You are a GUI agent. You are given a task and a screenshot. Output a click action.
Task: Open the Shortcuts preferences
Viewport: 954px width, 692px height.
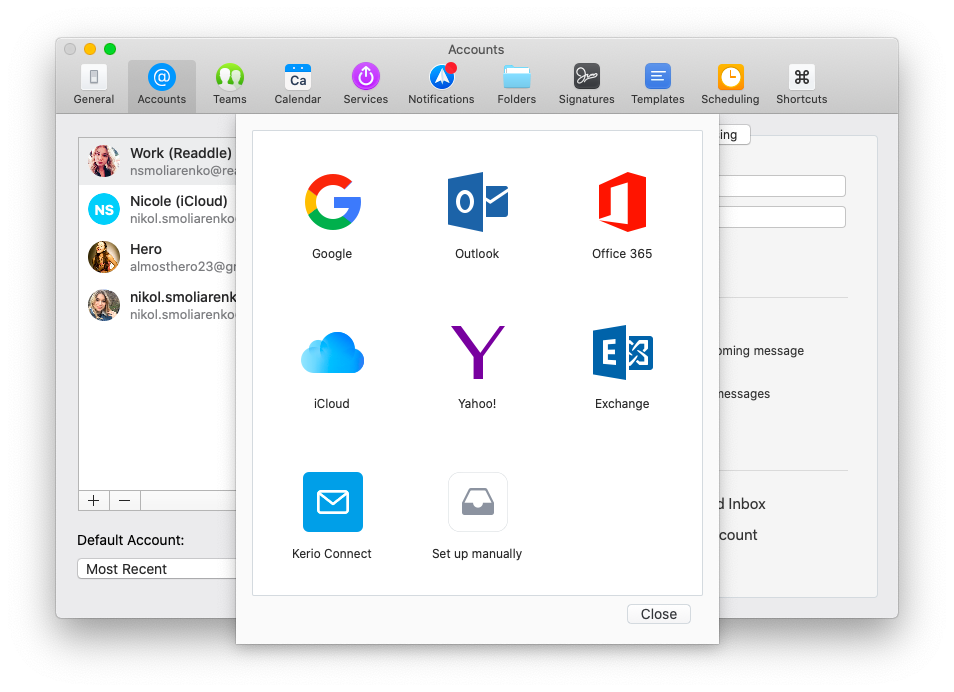(x=801, y=85)
